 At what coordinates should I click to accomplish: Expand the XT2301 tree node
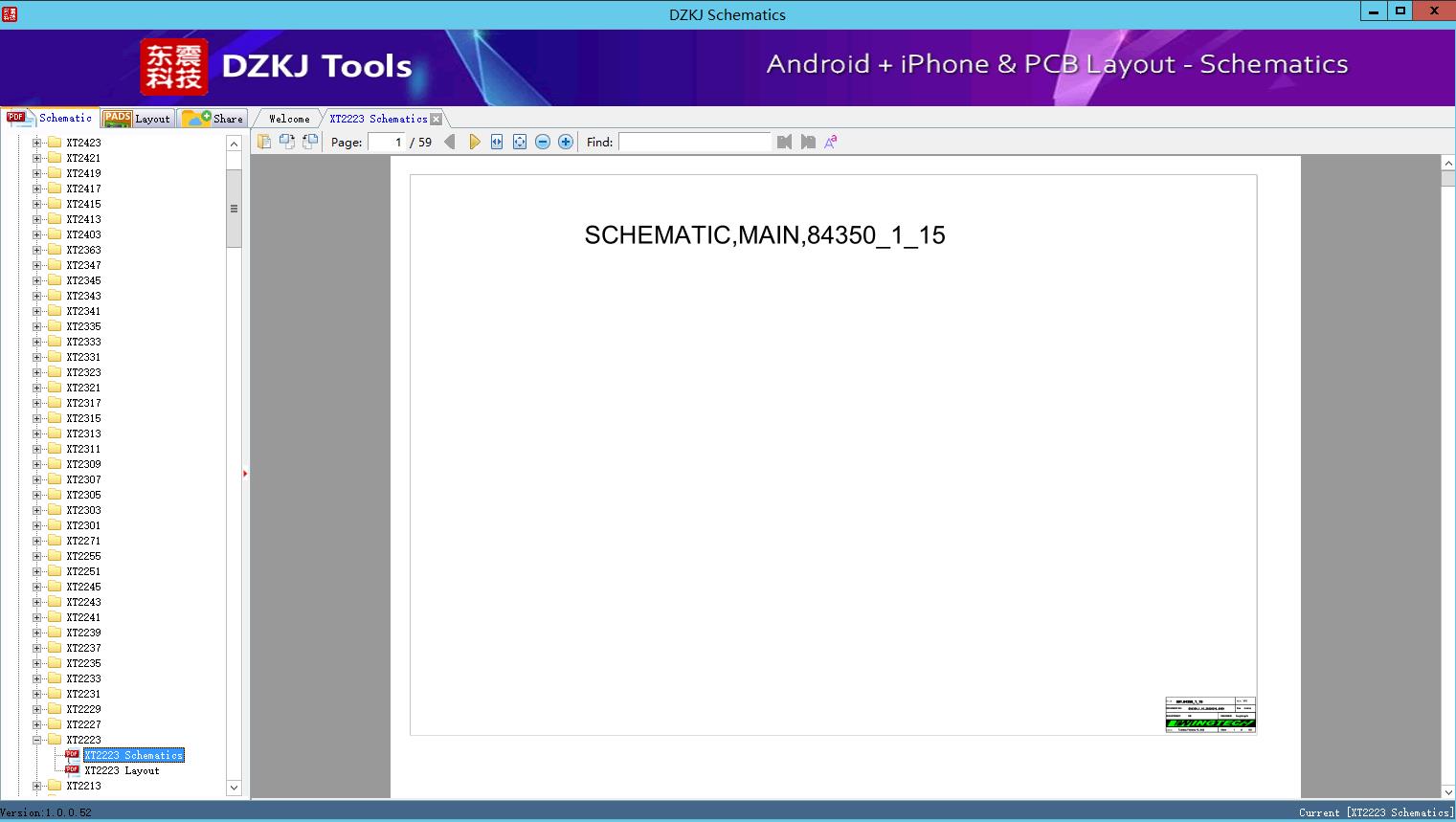37,525
